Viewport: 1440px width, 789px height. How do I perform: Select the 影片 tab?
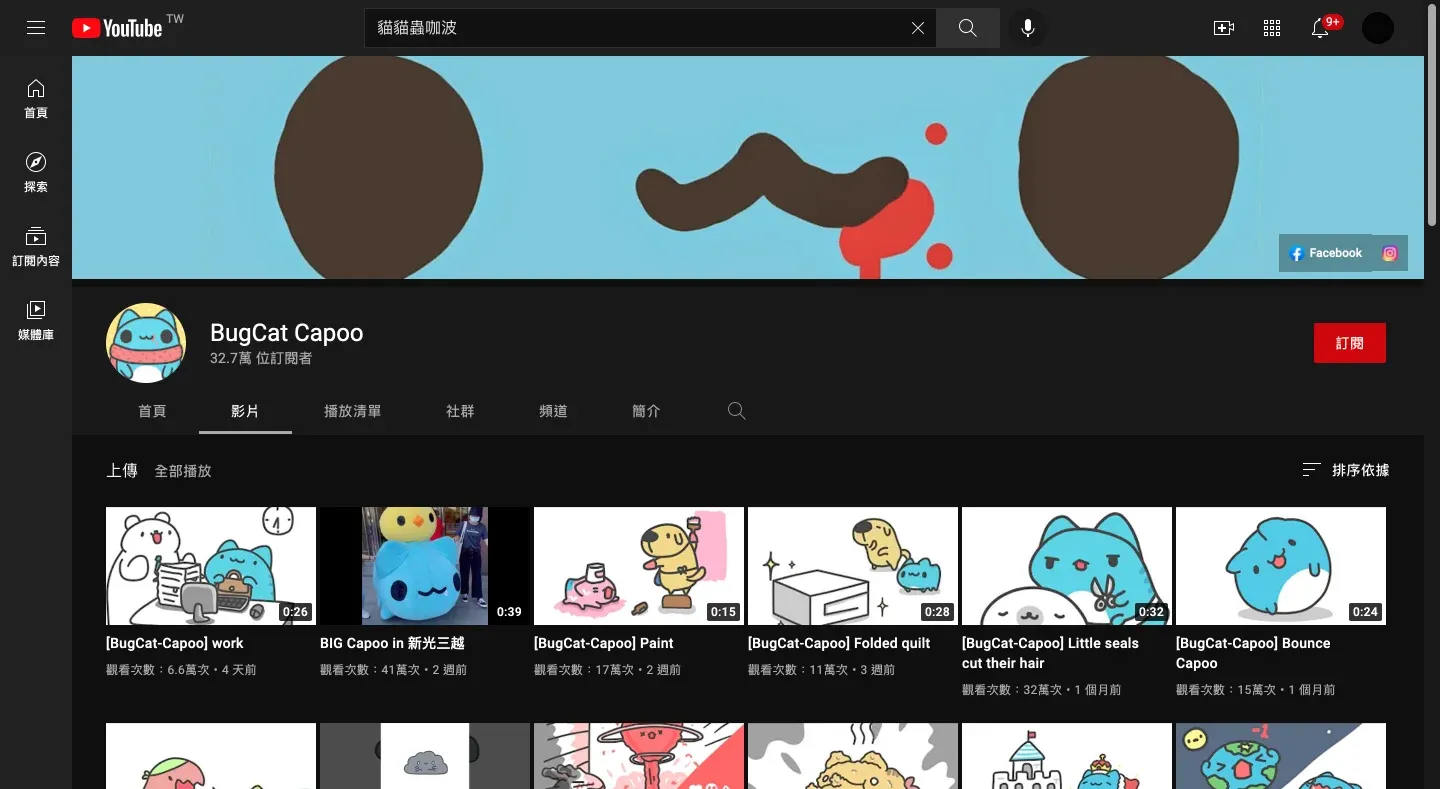pyautogui.click(x=245, y=411)
